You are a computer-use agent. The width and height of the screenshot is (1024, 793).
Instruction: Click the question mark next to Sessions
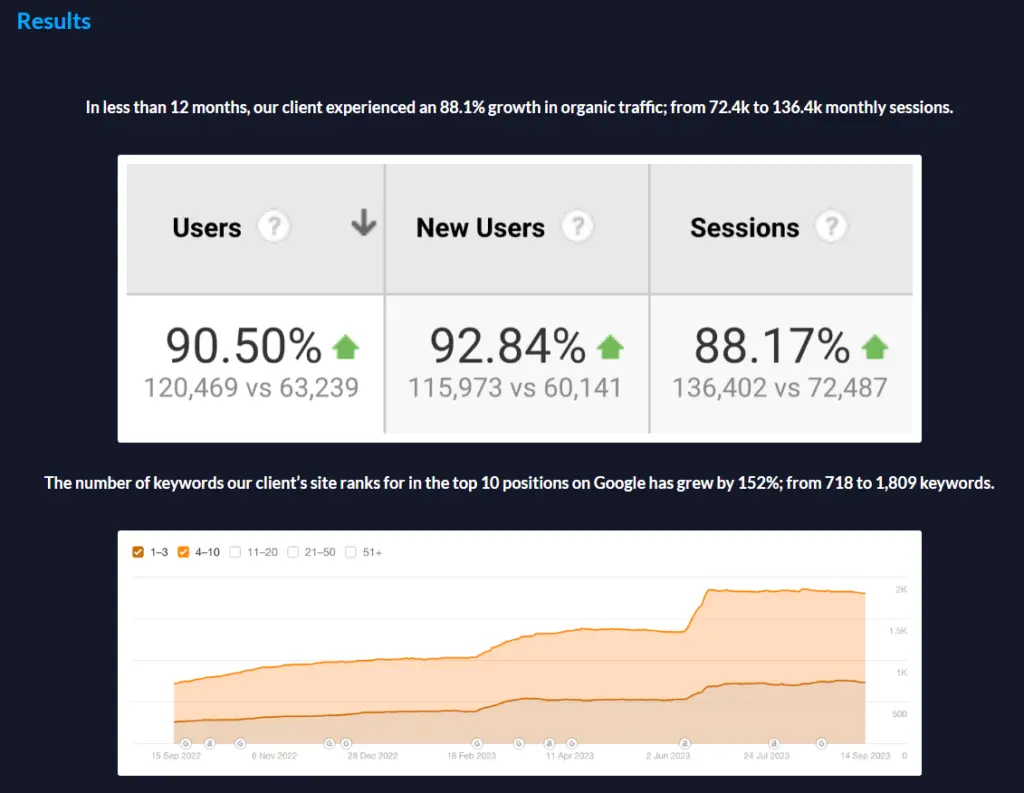click(x=830, y=227)
